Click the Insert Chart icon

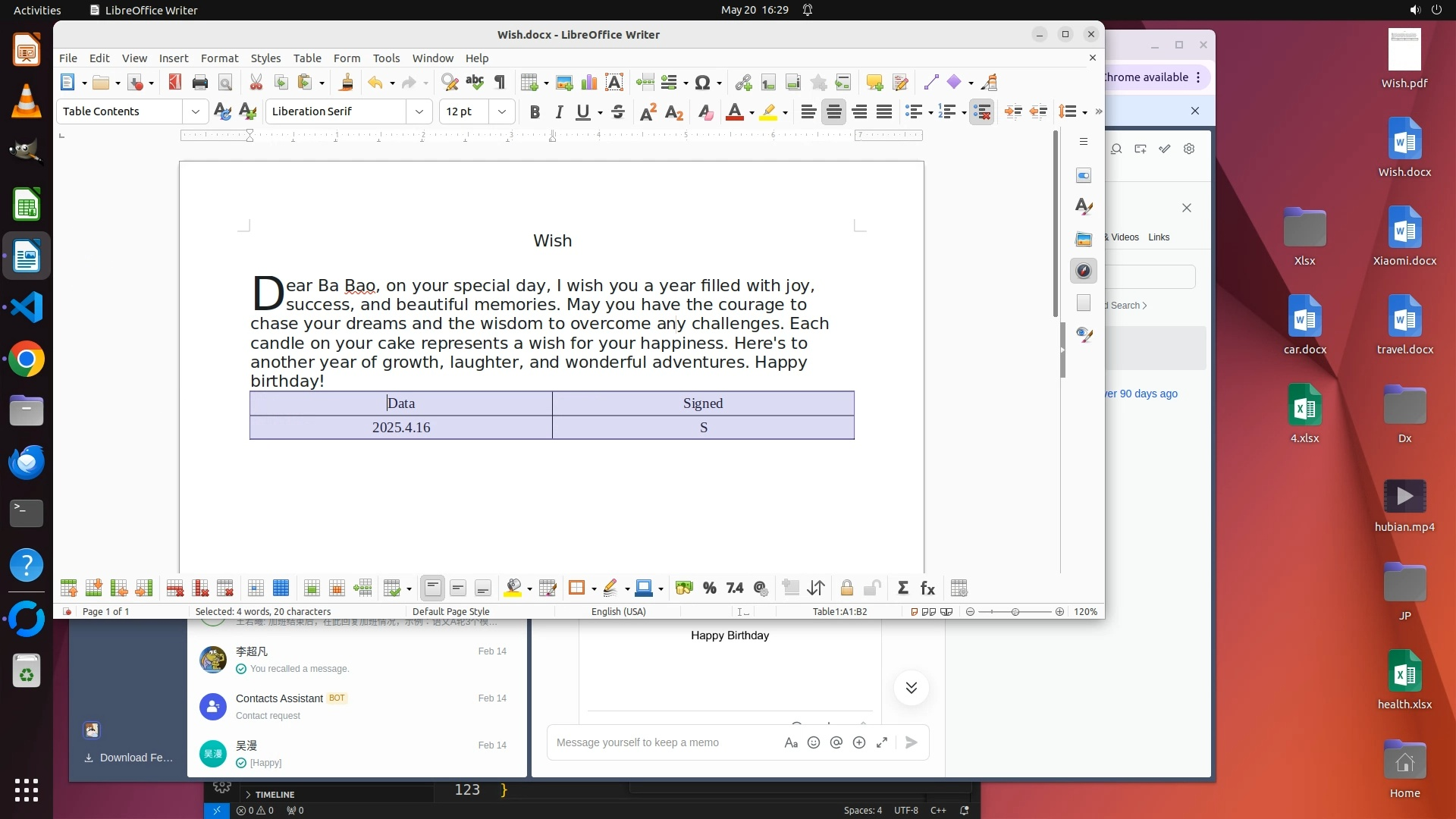pyautogui.click(x=589, y=83)
